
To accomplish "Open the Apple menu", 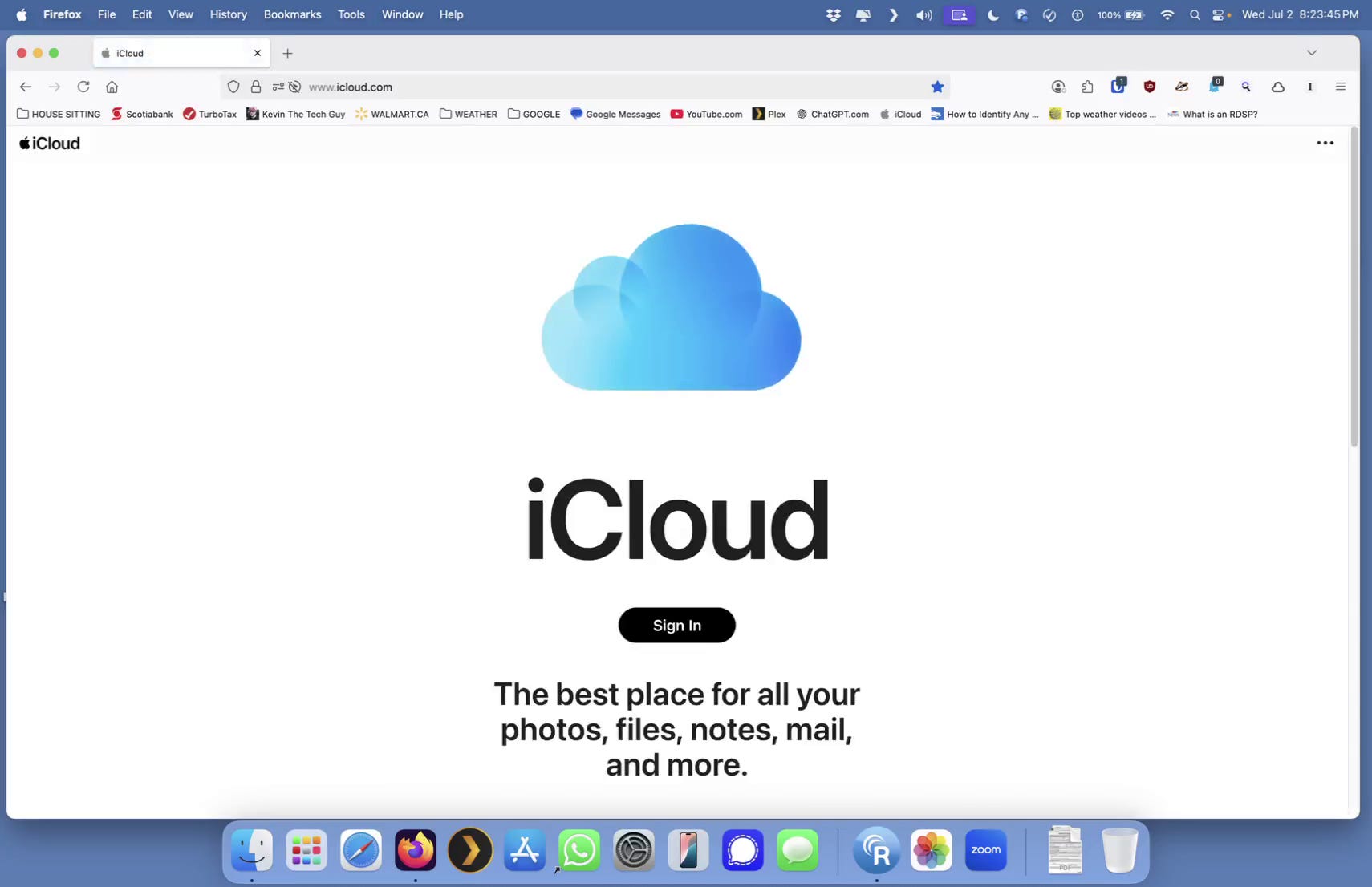I will 22,14.
